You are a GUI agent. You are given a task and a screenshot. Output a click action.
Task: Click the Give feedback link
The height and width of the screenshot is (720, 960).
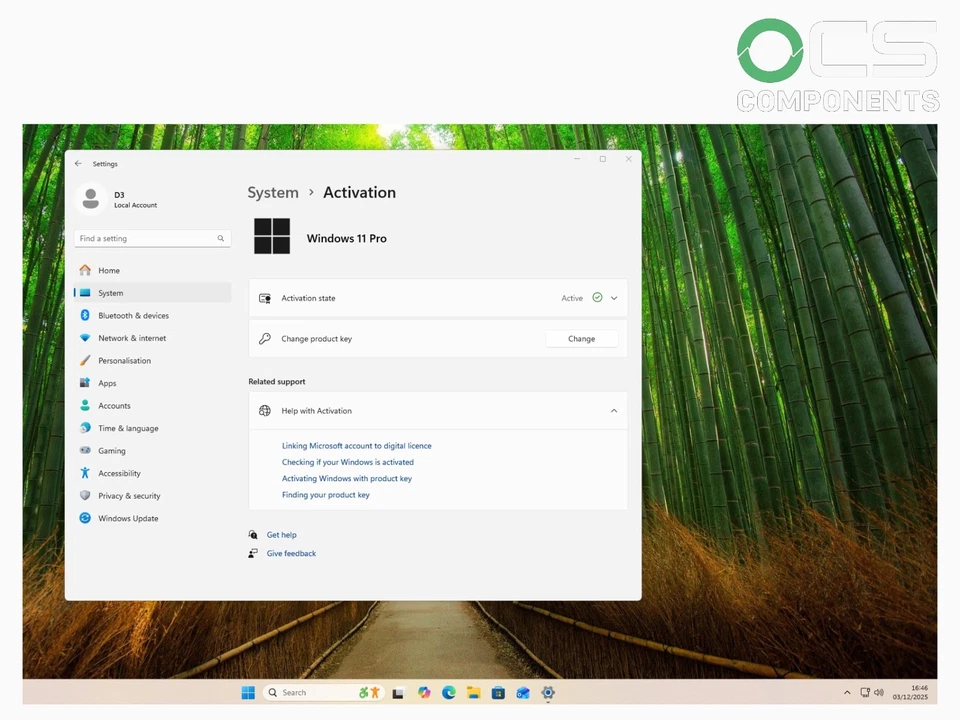pos(291,553)
